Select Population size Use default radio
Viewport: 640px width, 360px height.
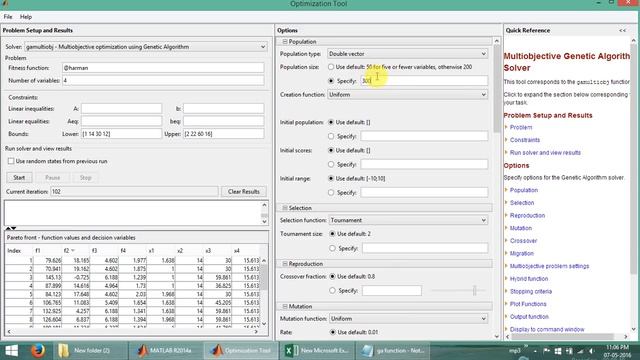tap(331, 67)
